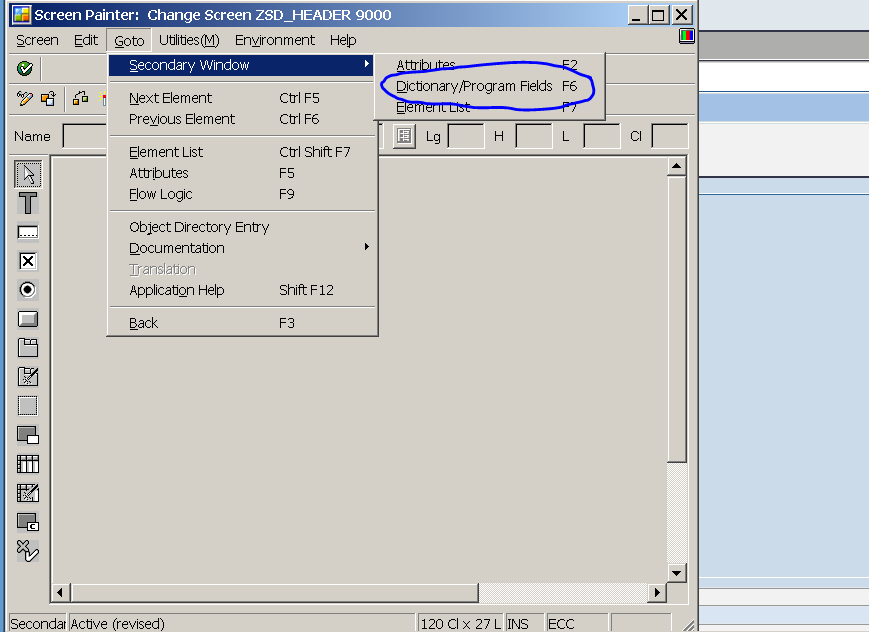This screenshot has width=869, height=632.
Task: Open the Documentation submenu
Action: [176, 248]
